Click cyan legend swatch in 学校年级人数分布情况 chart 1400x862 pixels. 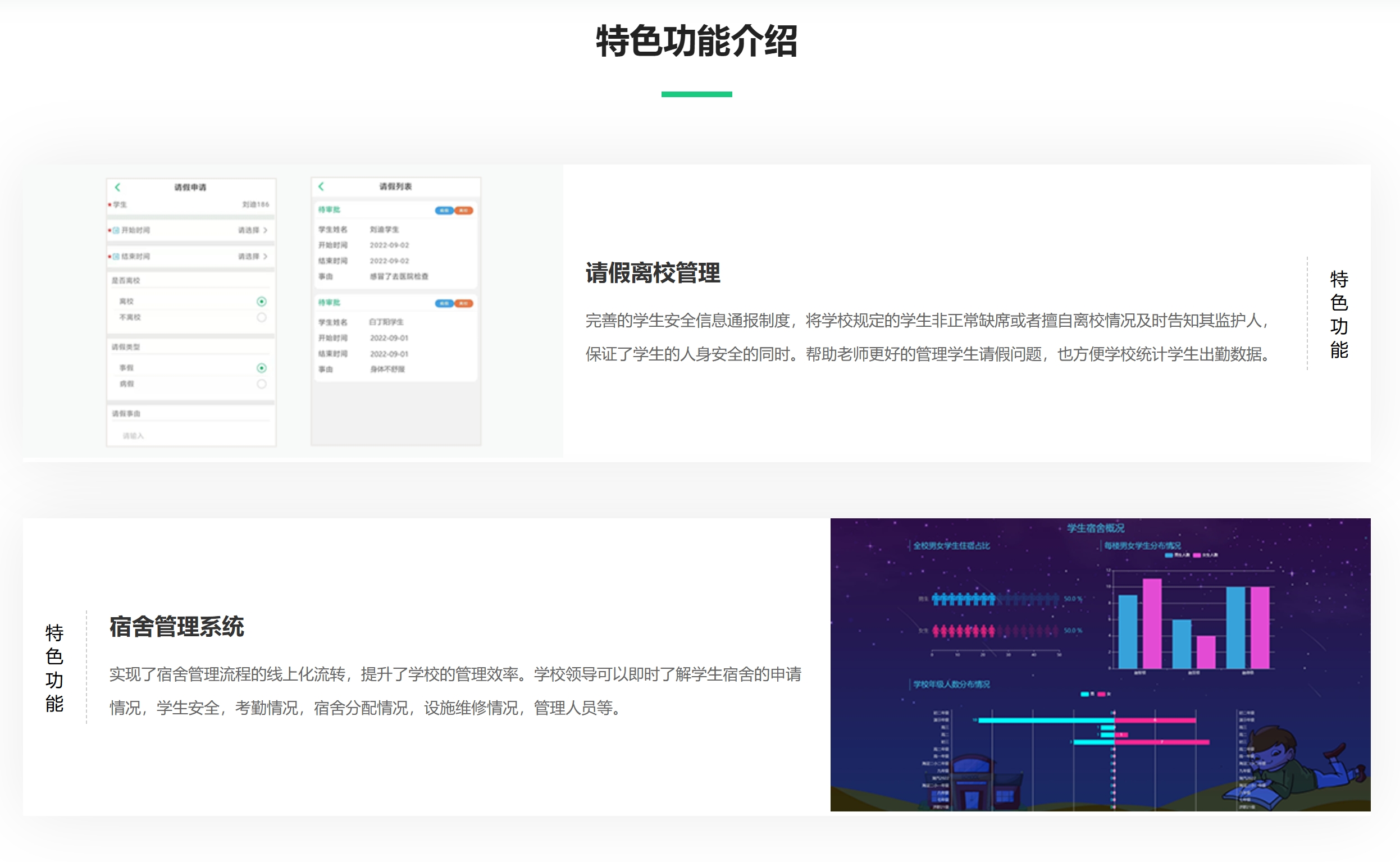coord(1084,694)
